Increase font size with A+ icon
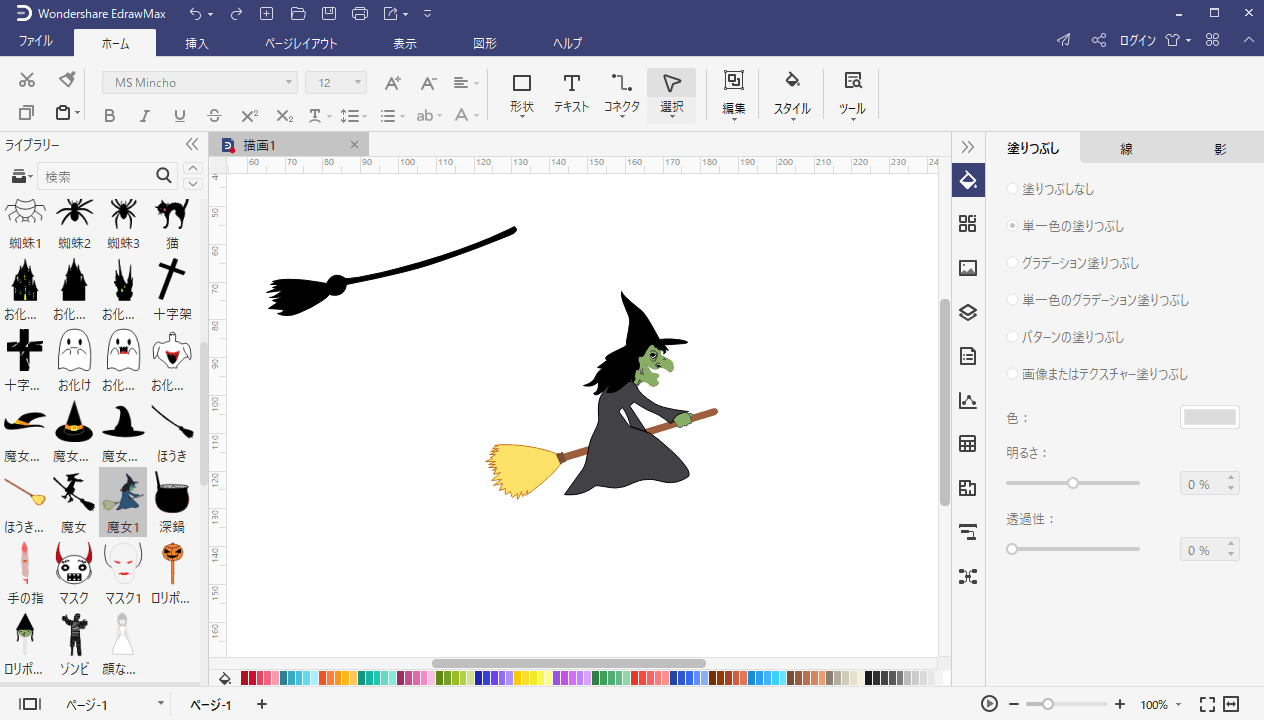 393,83
